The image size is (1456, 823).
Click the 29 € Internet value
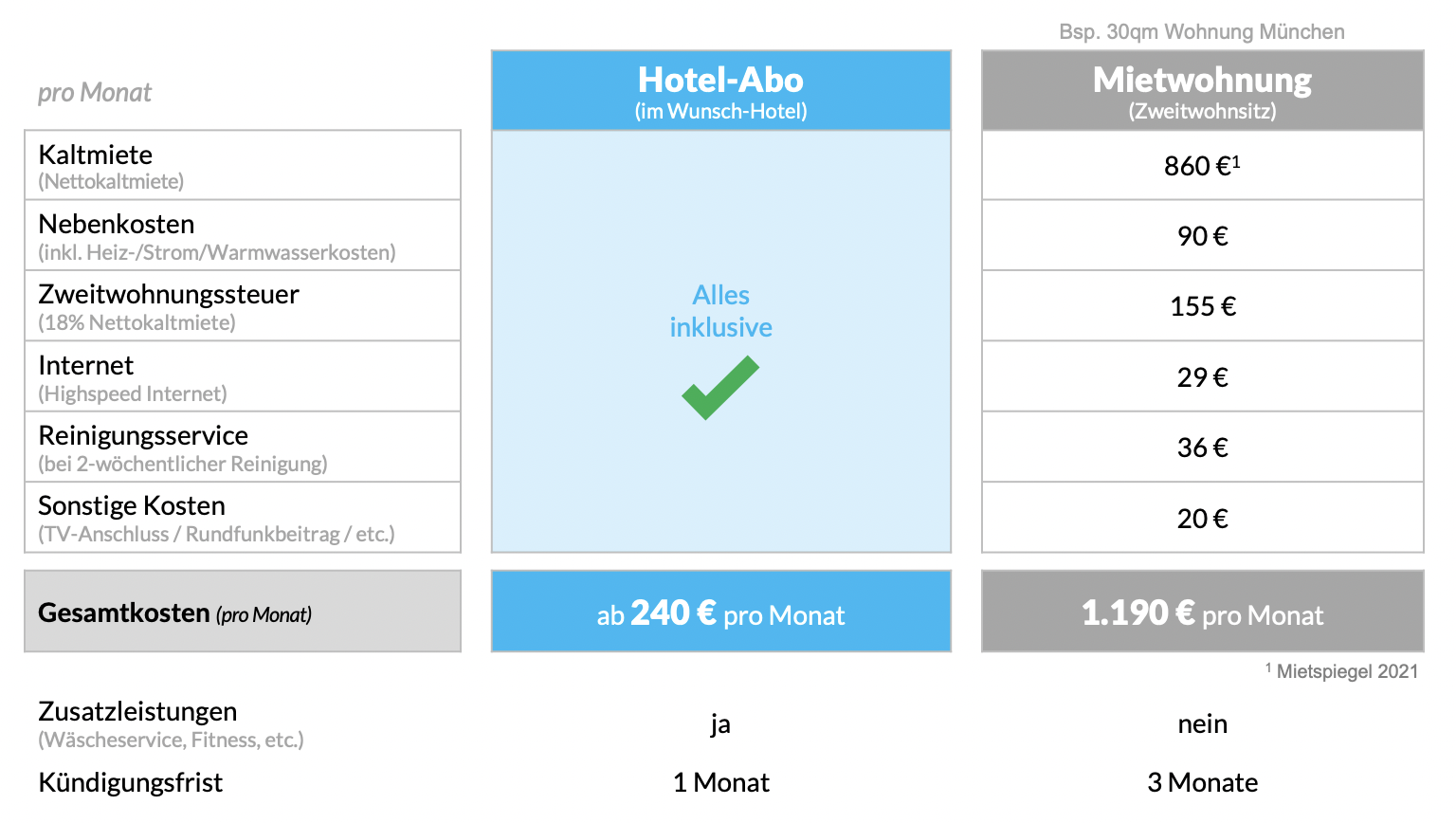1202,376
